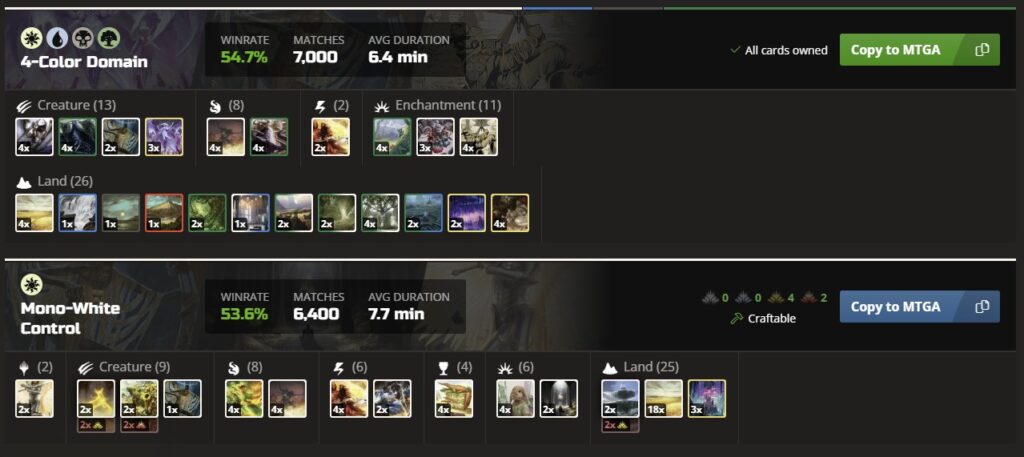Click the black mana icon on 4-Color Domain
This screenshot has width=1024, height=457.
(83, 39)
